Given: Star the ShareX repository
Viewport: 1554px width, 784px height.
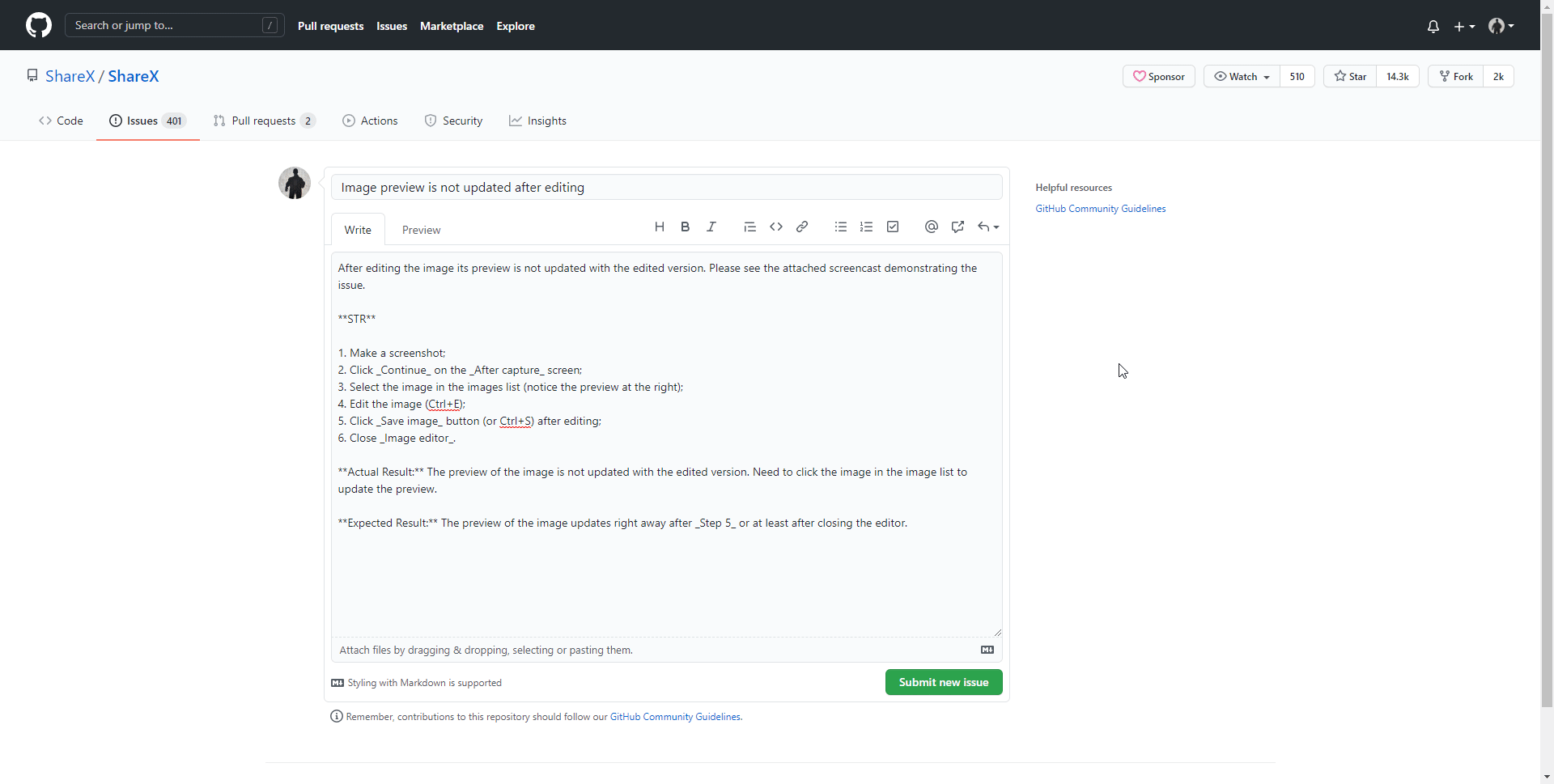Looking at the screenshot, I should pos(1350,76).
